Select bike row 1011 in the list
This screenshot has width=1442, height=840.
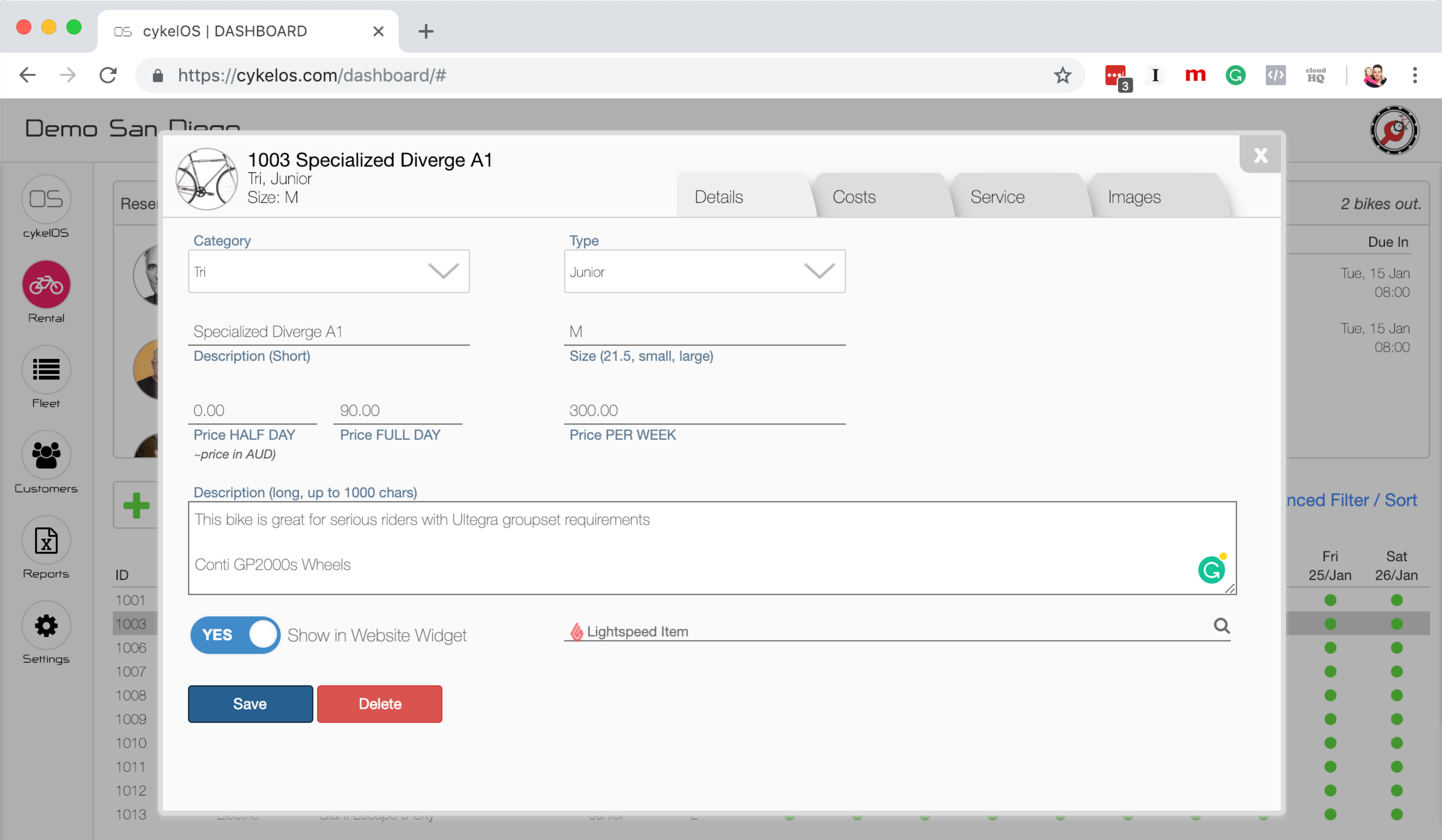click(x=130, y=767)
